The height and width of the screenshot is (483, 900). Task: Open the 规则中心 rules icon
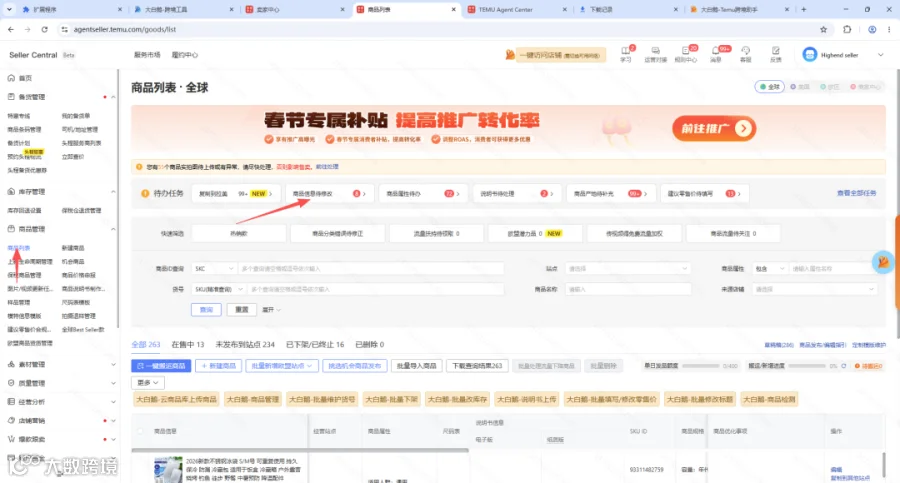[x=685, y=51]
